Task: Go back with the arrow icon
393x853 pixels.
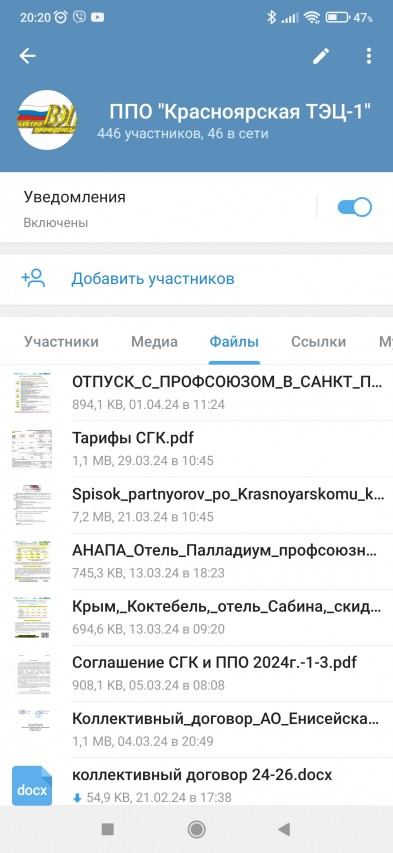Action: pos(27,55)
